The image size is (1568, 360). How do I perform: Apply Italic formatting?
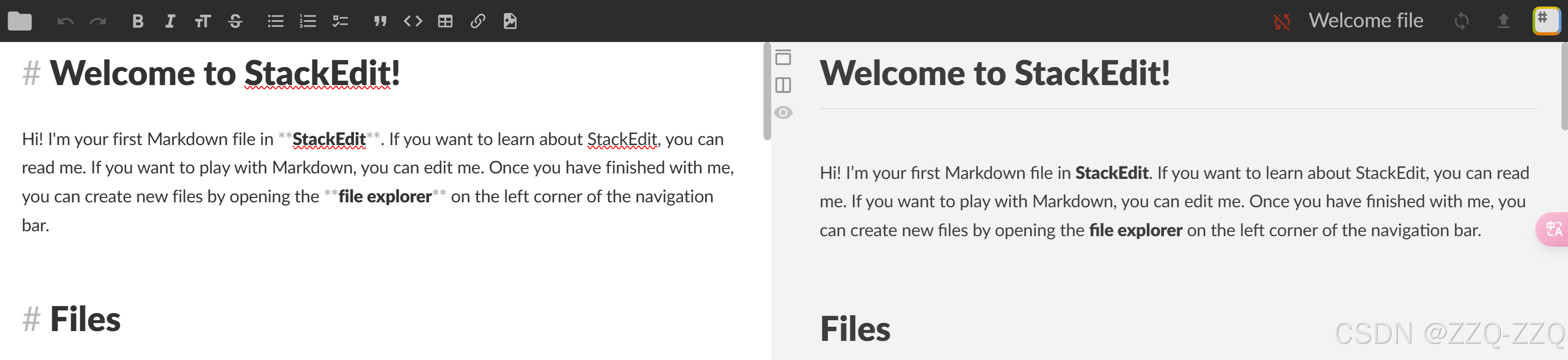tap(170, 21)
